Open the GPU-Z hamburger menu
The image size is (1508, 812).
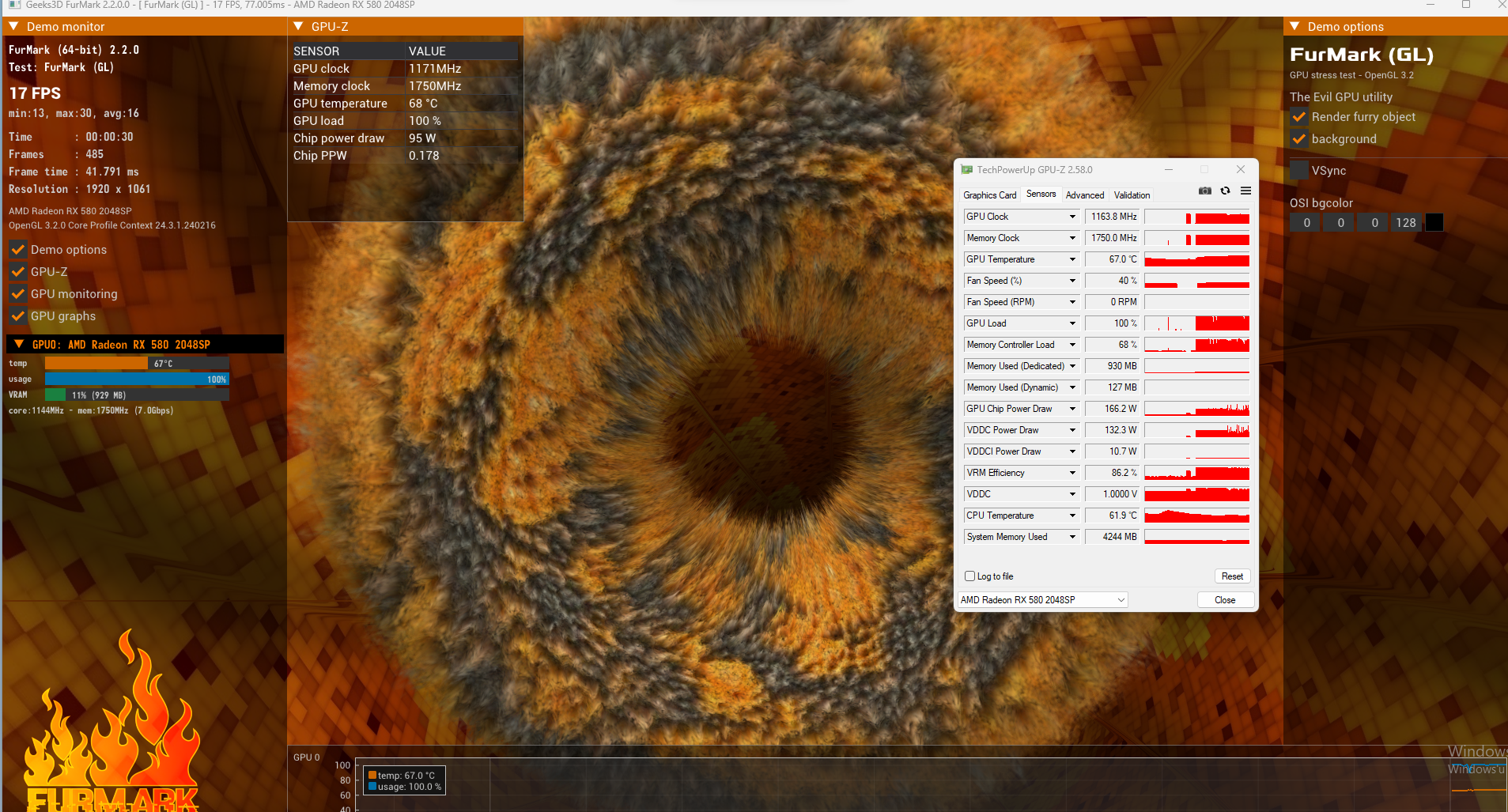coord(1245,191)
